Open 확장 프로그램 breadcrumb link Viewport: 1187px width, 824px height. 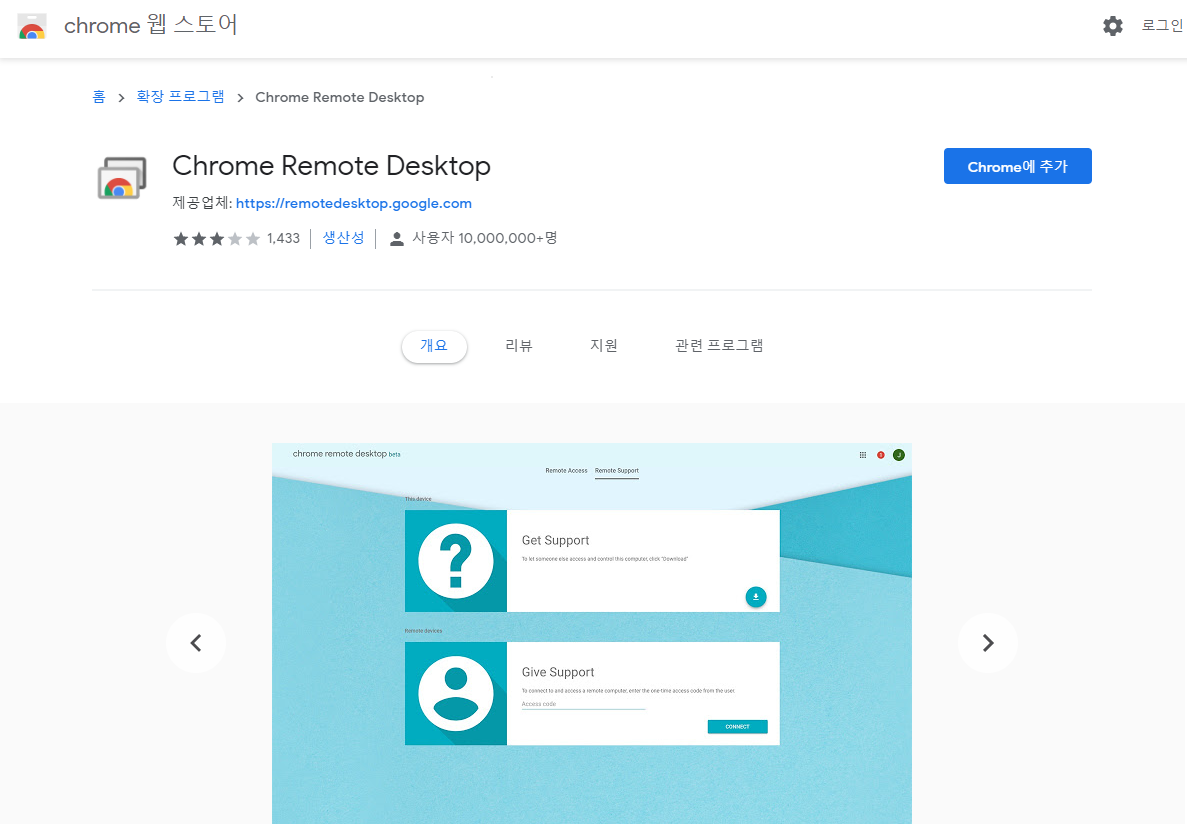pyautogui.click(x=181, y=97)
